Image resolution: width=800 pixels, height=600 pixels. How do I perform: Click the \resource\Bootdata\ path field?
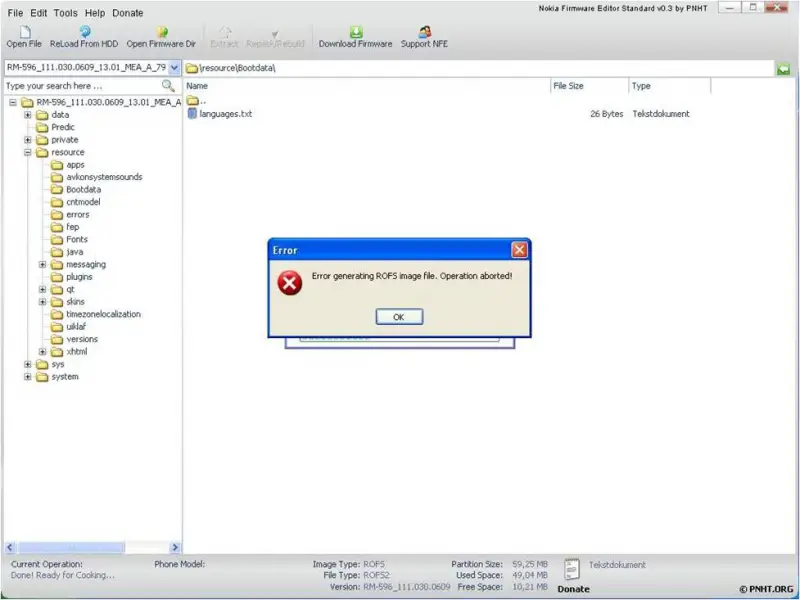[479, 68]
